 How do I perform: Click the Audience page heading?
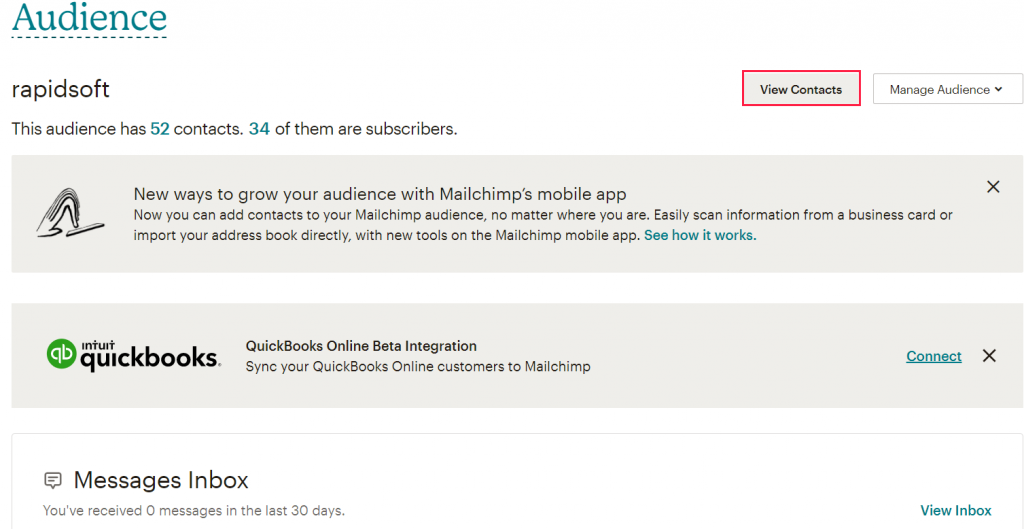[x=89, y=18]
